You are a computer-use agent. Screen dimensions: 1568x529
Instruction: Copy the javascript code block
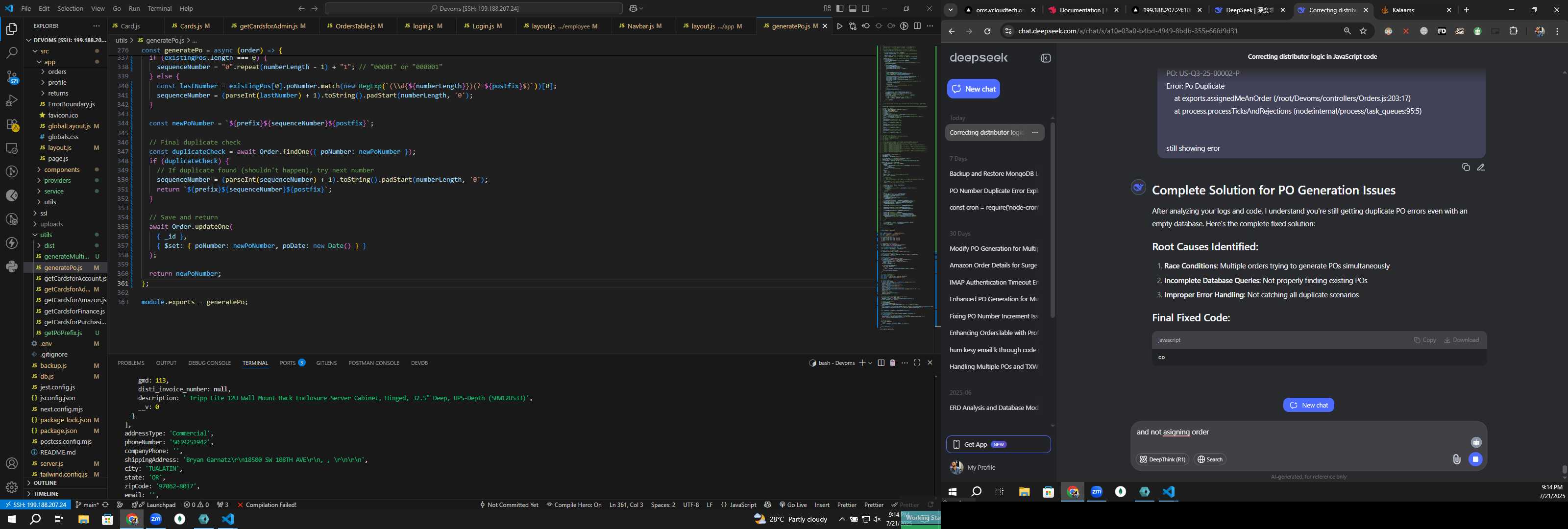1425,340
